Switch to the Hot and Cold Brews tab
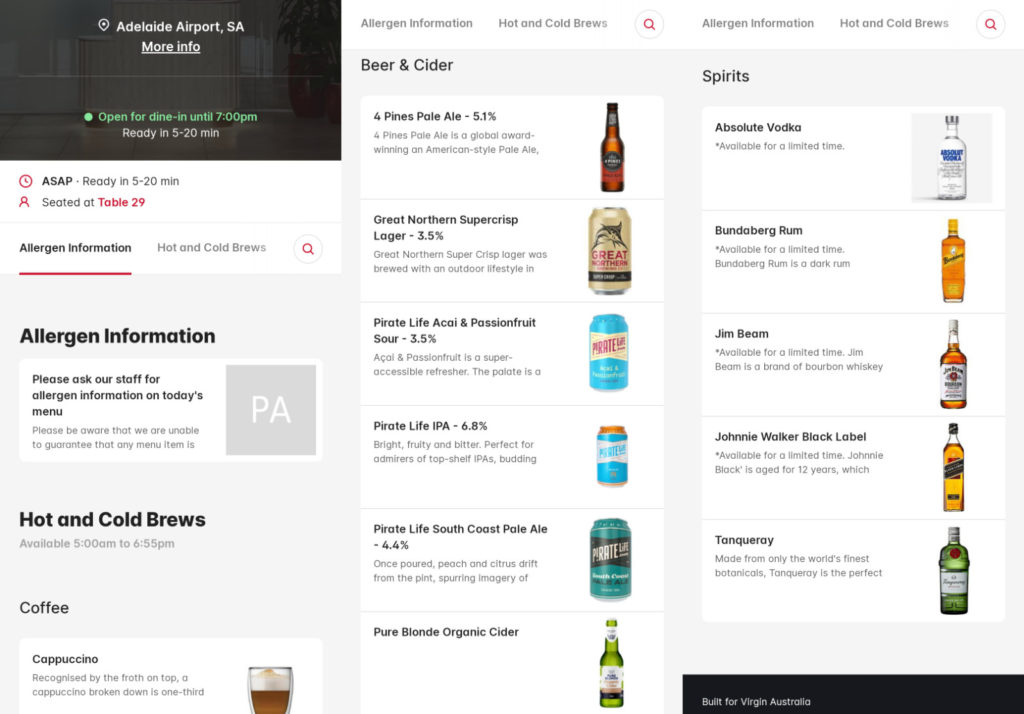Screen dimensions: 1024x714 tap(211, 247)
